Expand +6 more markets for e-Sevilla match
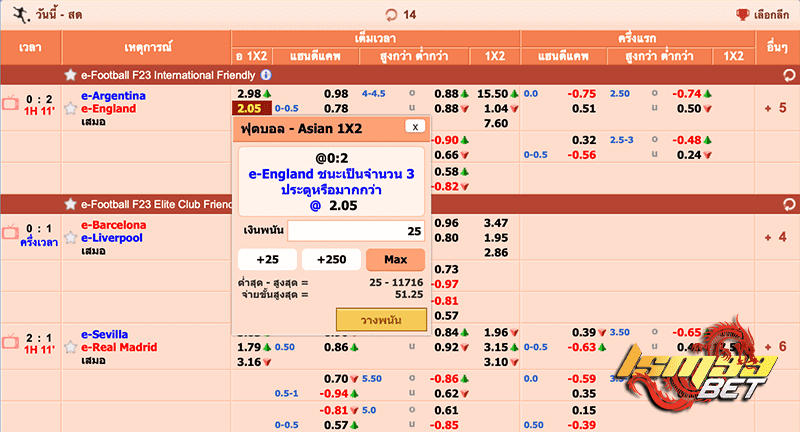 point(776,347)
